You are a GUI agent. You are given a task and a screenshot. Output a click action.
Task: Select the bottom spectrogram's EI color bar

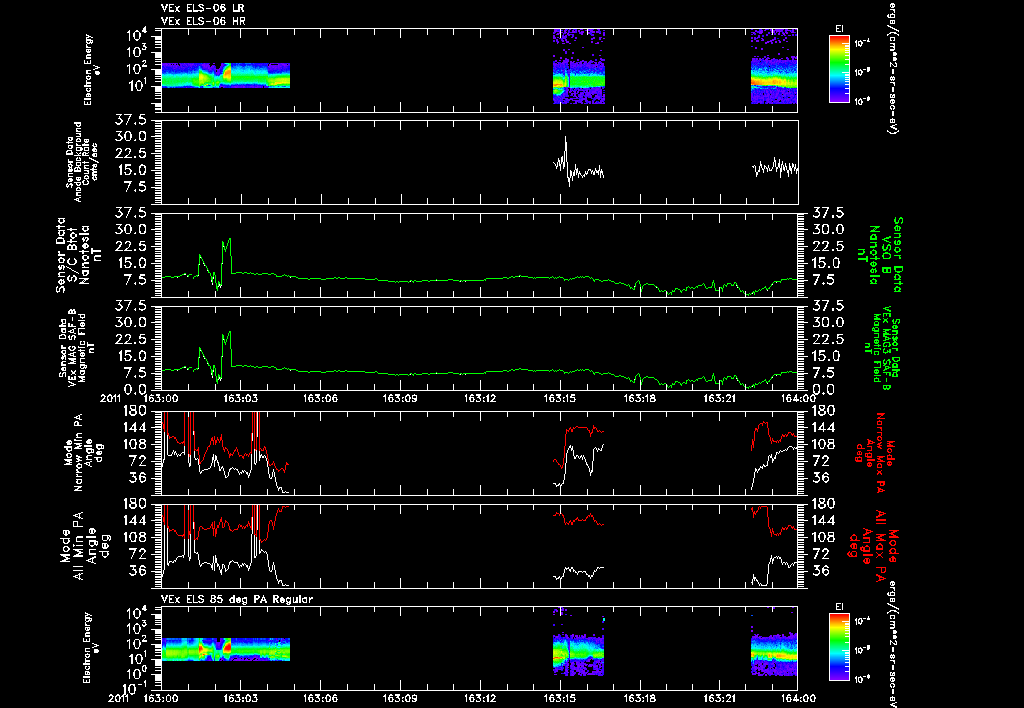click(x=839, y=647)
